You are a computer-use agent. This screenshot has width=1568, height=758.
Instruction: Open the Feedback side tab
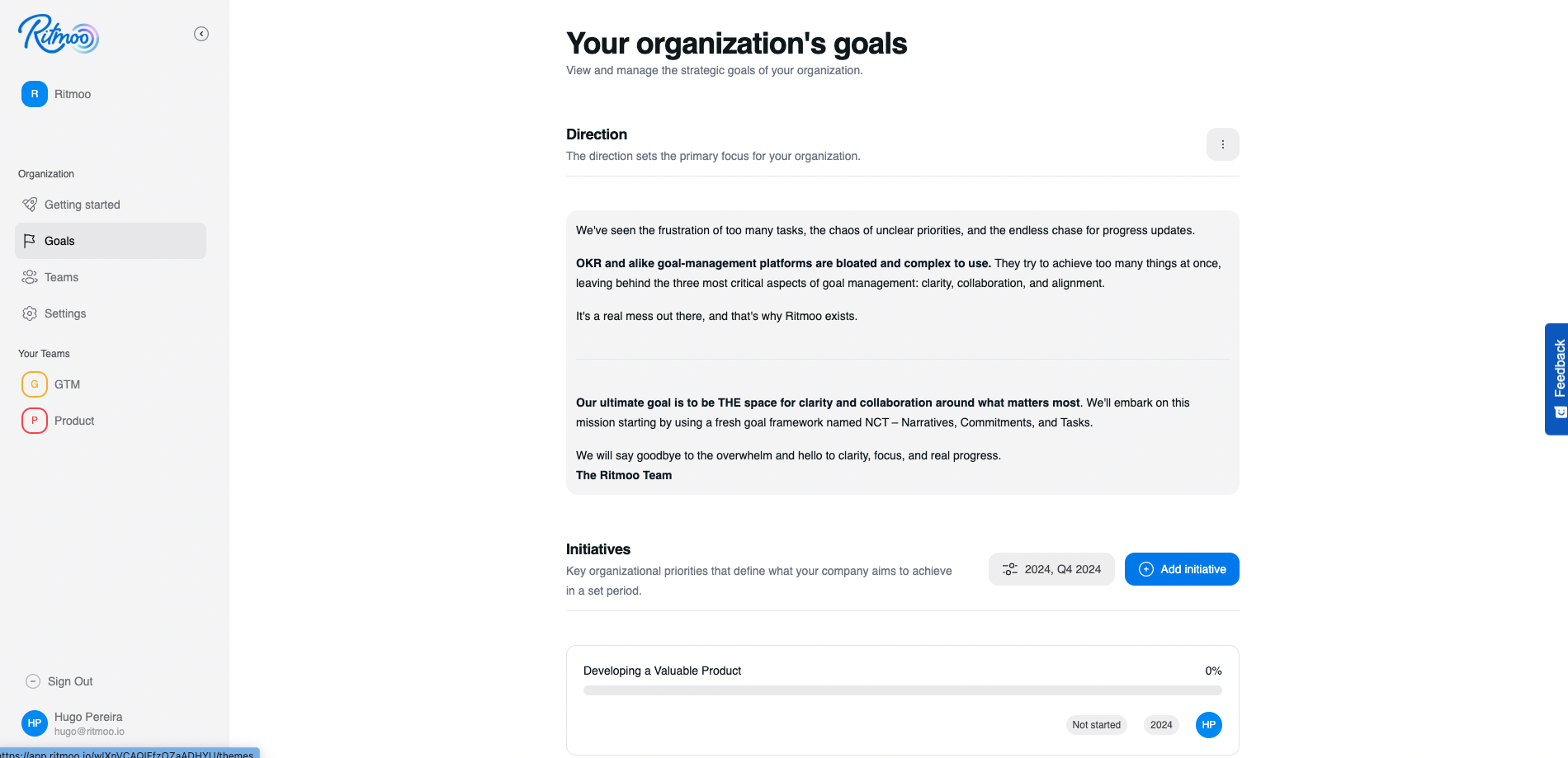[x=1556, y=379]
